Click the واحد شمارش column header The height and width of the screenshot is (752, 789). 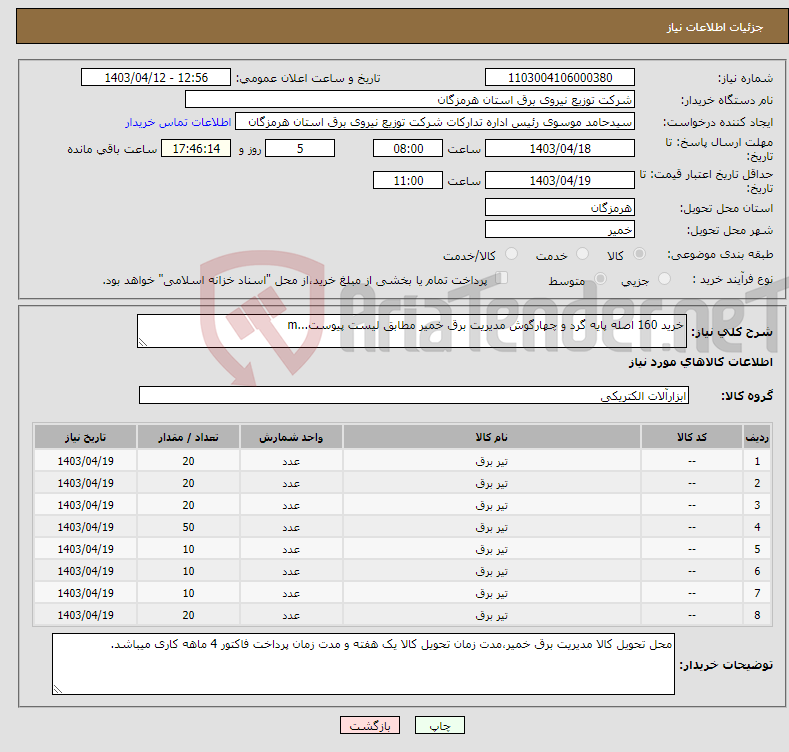tap(291, 437)
